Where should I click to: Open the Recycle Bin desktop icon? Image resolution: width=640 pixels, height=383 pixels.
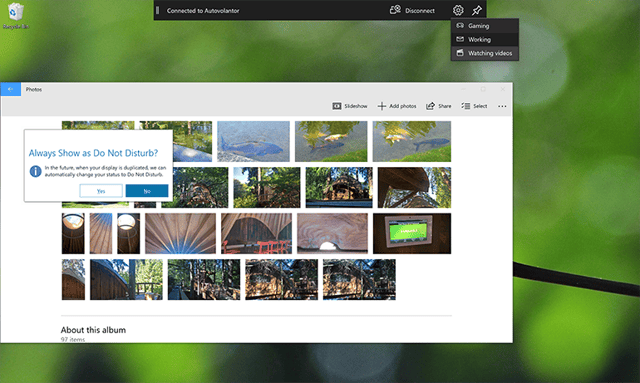pos(16,16)
